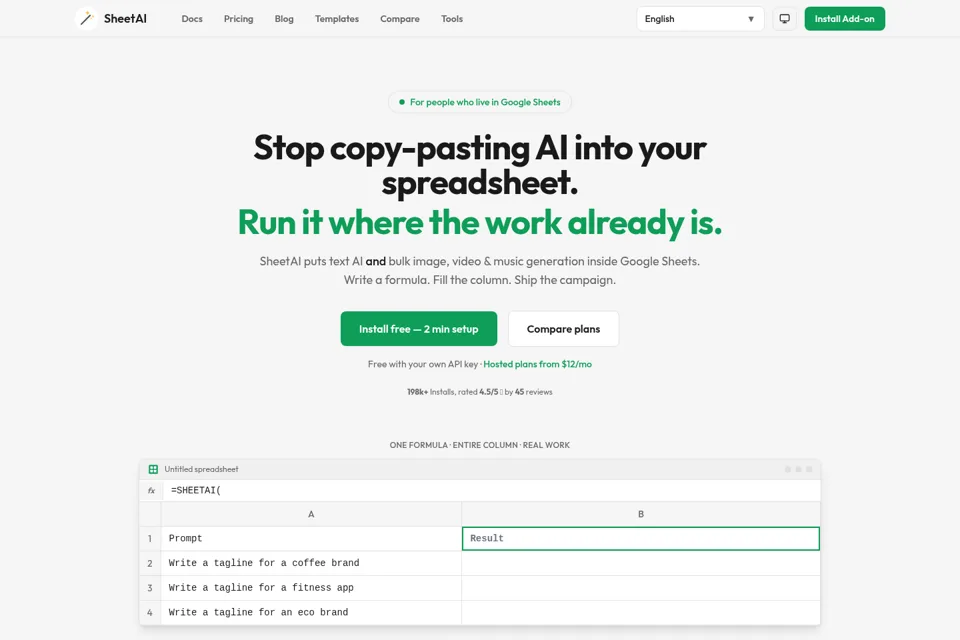Select the Prompt cell
The width and height of the screenshot is (960, 640).
(311, 539)
